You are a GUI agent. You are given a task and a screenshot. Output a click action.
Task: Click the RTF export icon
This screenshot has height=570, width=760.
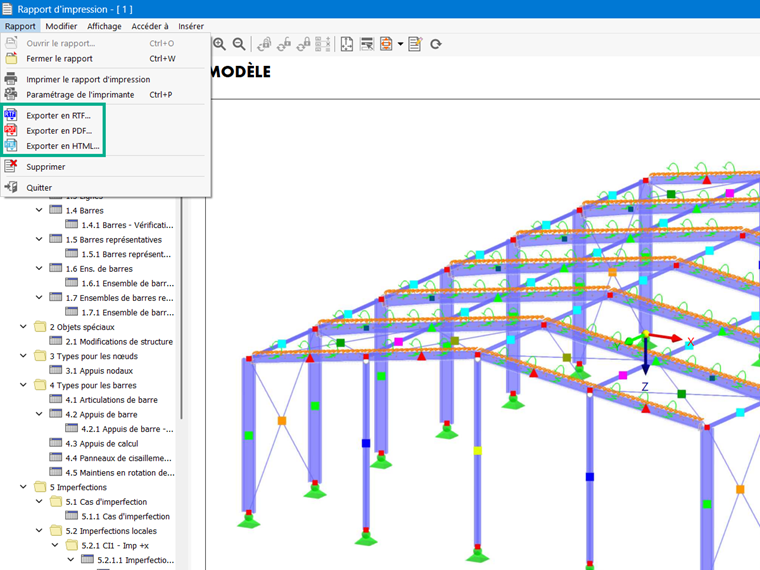point(11,115)
